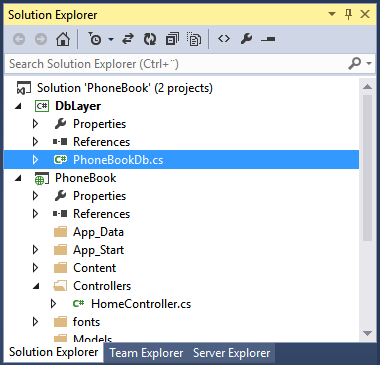Screen dimensions: 380x365
Task: Switch to the Server Explorer tab
Action: [232, 353]
